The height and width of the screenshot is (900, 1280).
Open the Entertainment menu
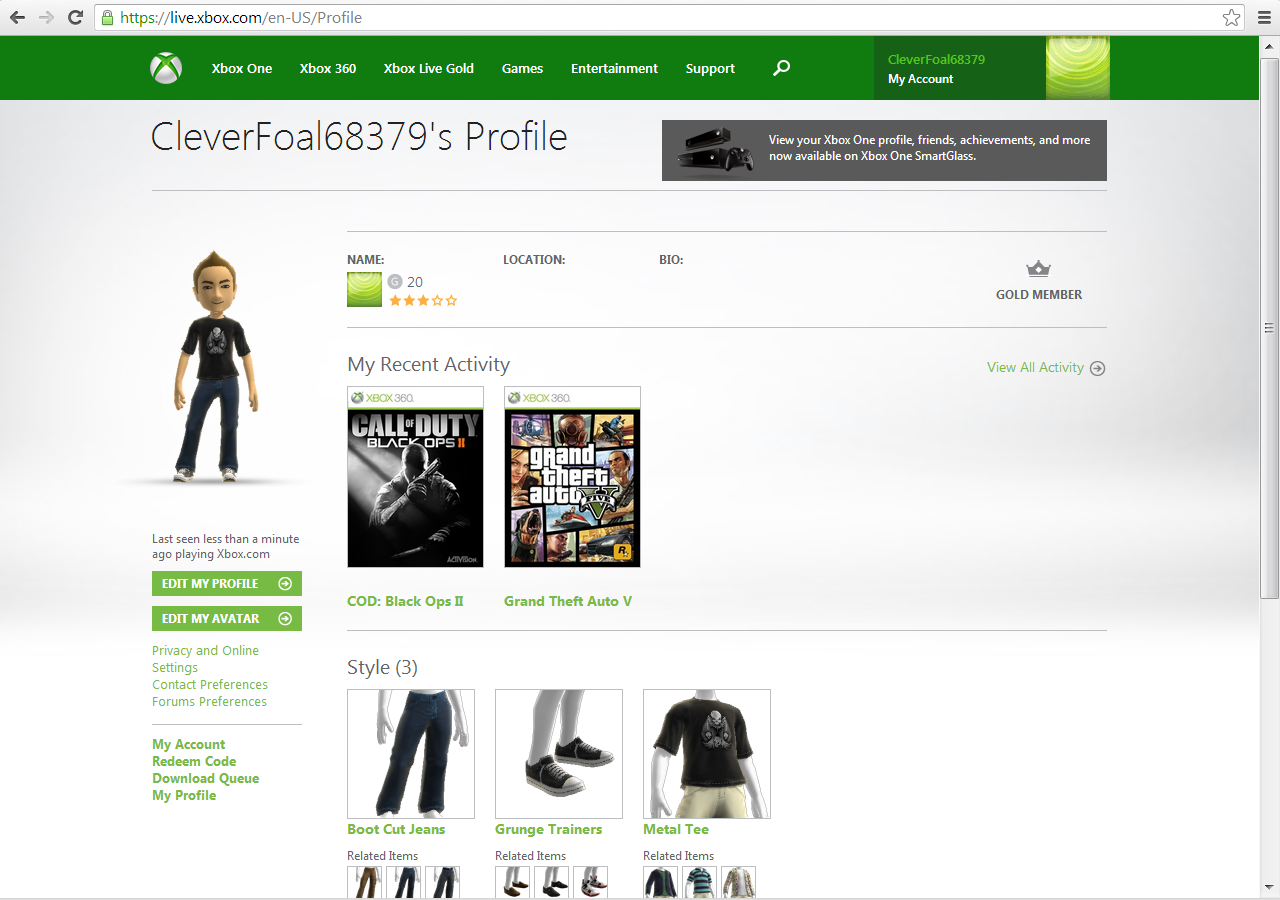pos(614,68)
